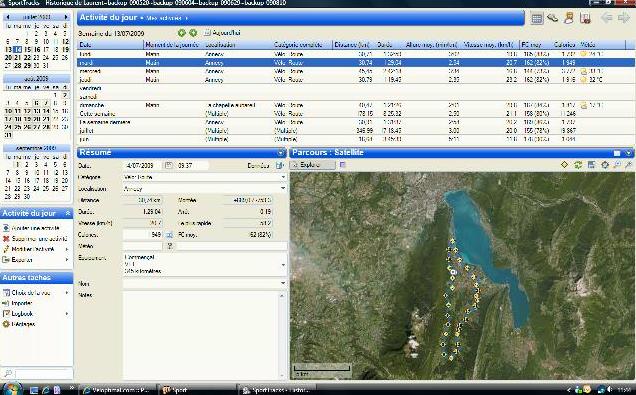Expand the Équipement dropdown
The width and height of the screenshot is (636, 395).
[x=283, y=265]
